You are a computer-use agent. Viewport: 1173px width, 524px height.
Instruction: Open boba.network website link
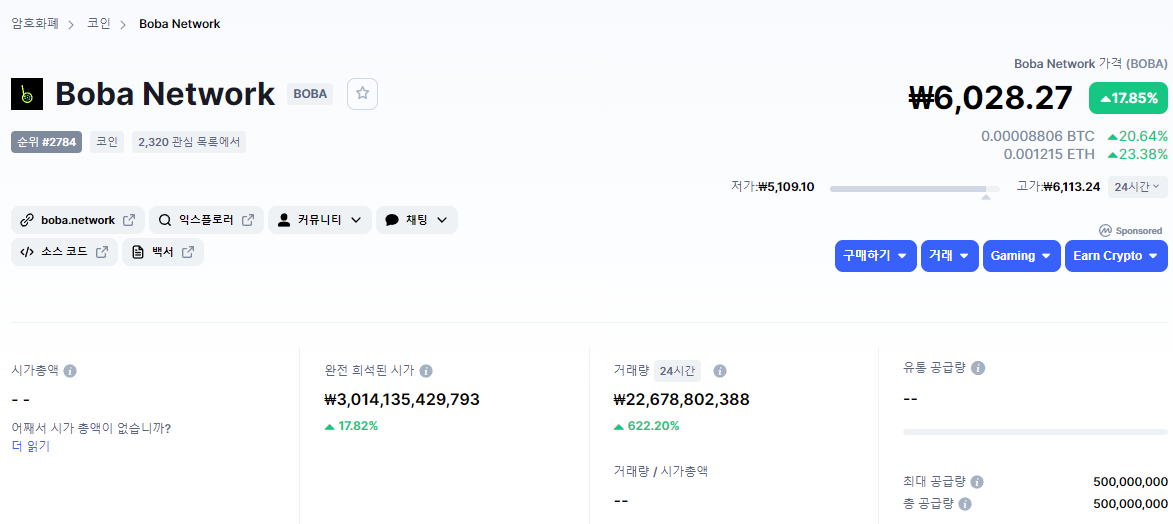click(x=78, y=220)
